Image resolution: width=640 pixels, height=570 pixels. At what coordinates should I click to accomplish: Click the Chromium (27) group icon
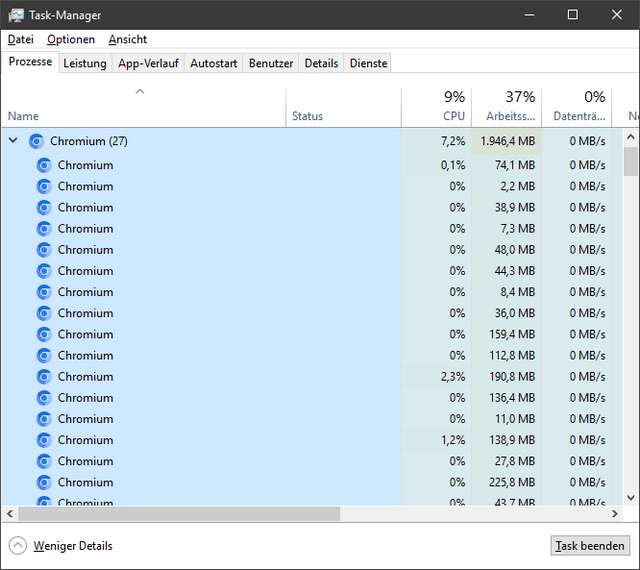[36, 141]
